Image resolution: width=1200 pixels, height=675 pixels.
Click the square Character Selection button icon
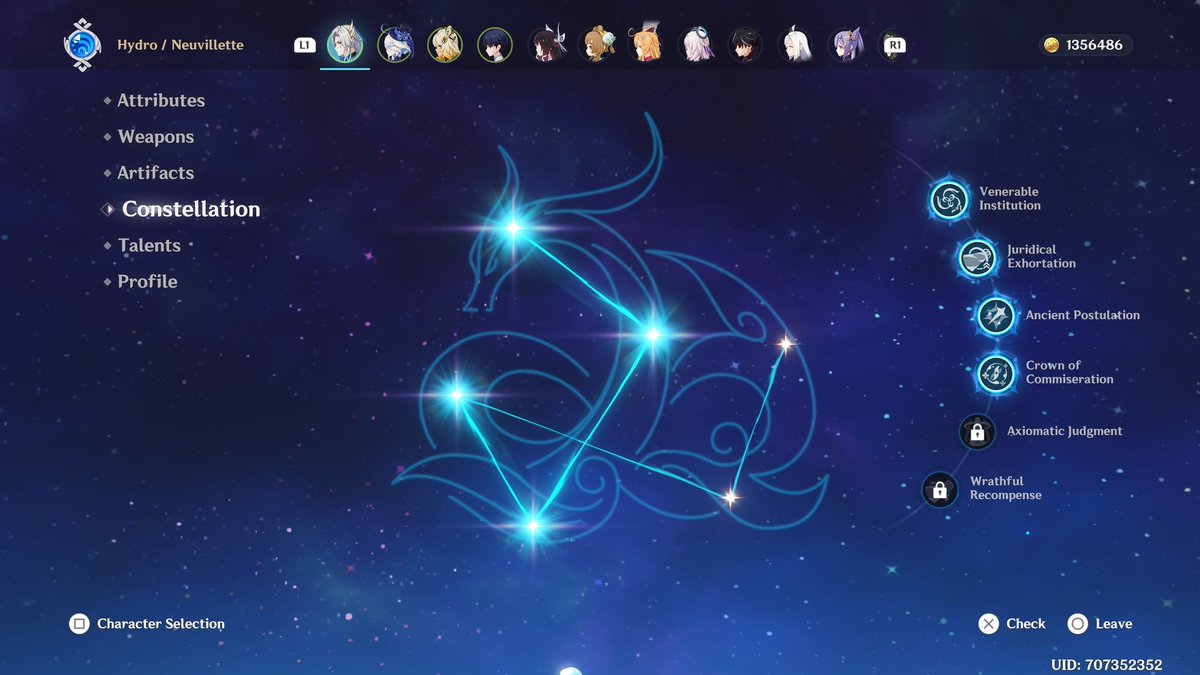tap(79, 624)
